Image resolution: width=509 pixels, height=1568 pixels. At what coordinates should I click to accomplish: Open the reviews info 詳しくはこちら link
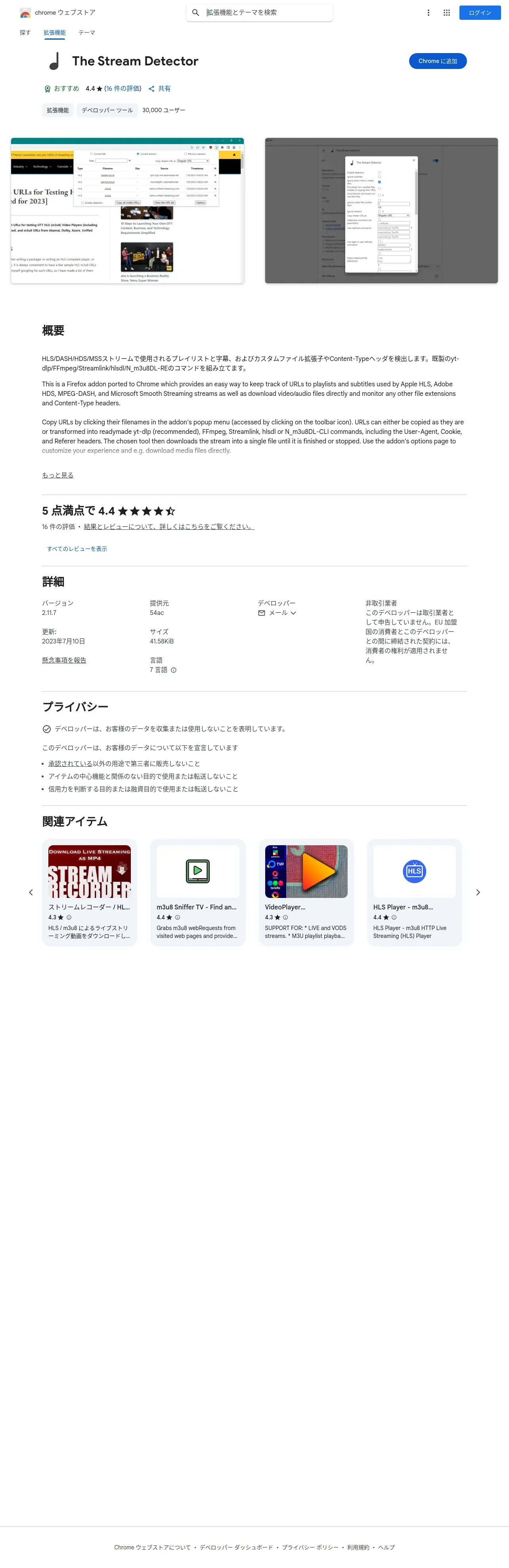[168, 527]
